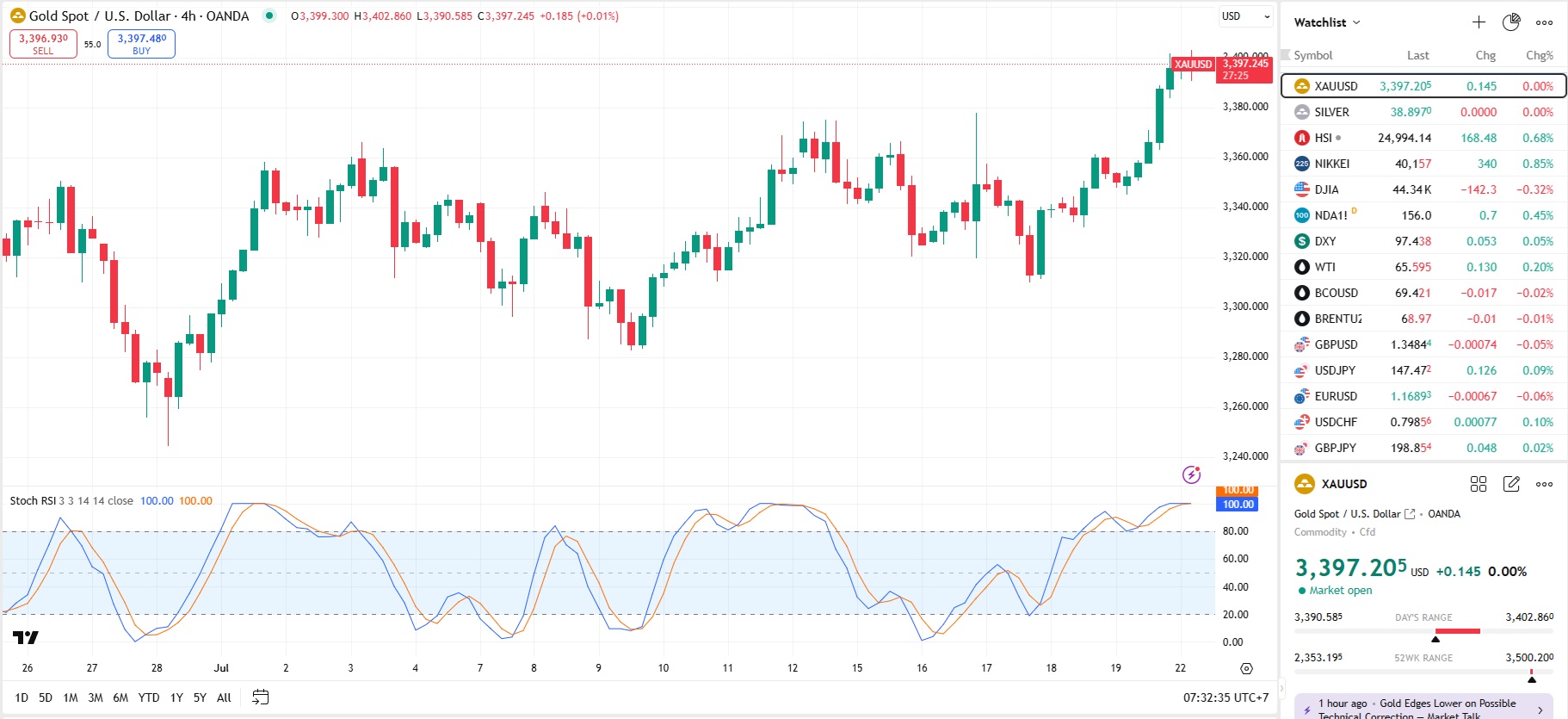Viewport: 1568px width, 719px height.
Task: Click the purple lightning idea icon
Action: pyautogui.click(x=1191, y=474)
